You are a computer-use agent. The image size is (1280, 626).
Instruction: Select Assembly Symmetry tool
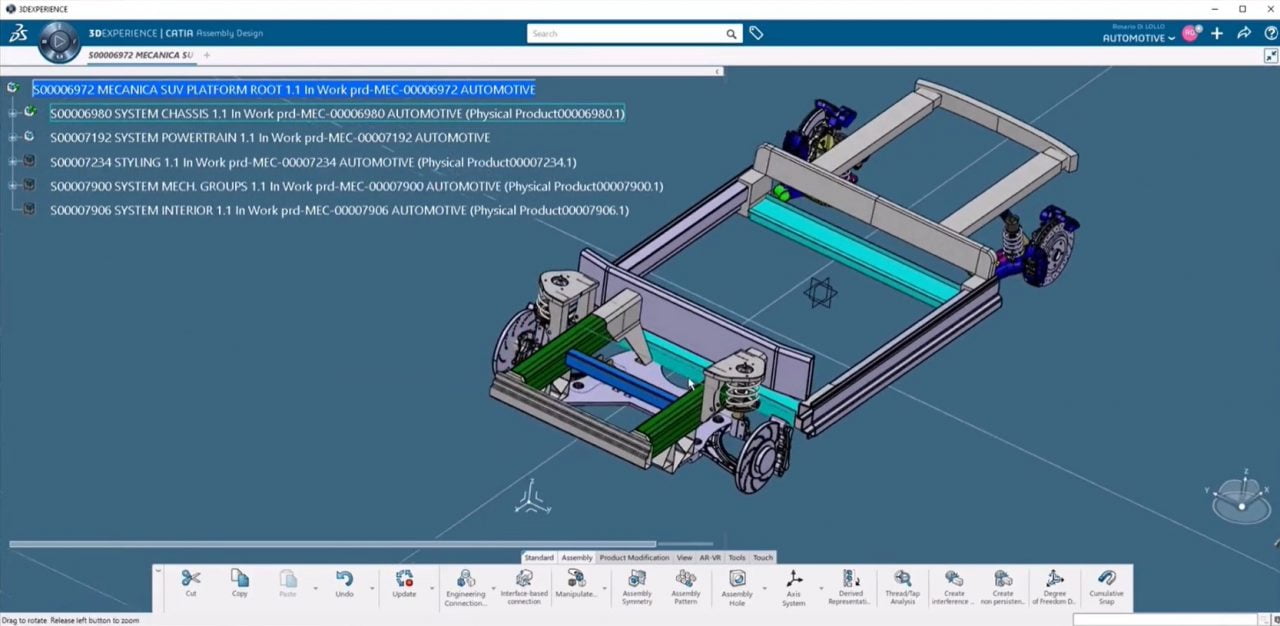coord(637,578)
